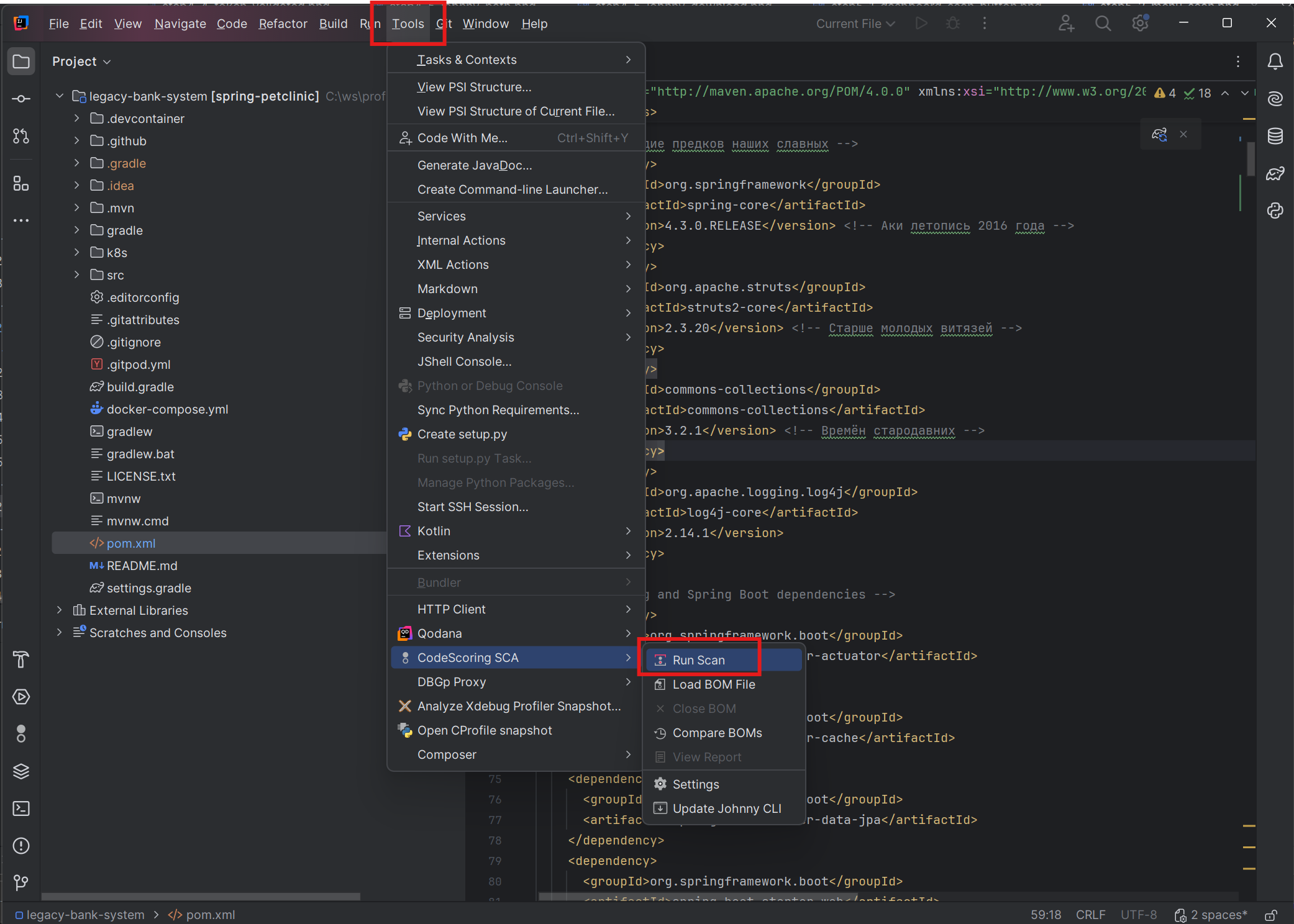
Task: Open the Database tool window
Action: (1275, 136)
